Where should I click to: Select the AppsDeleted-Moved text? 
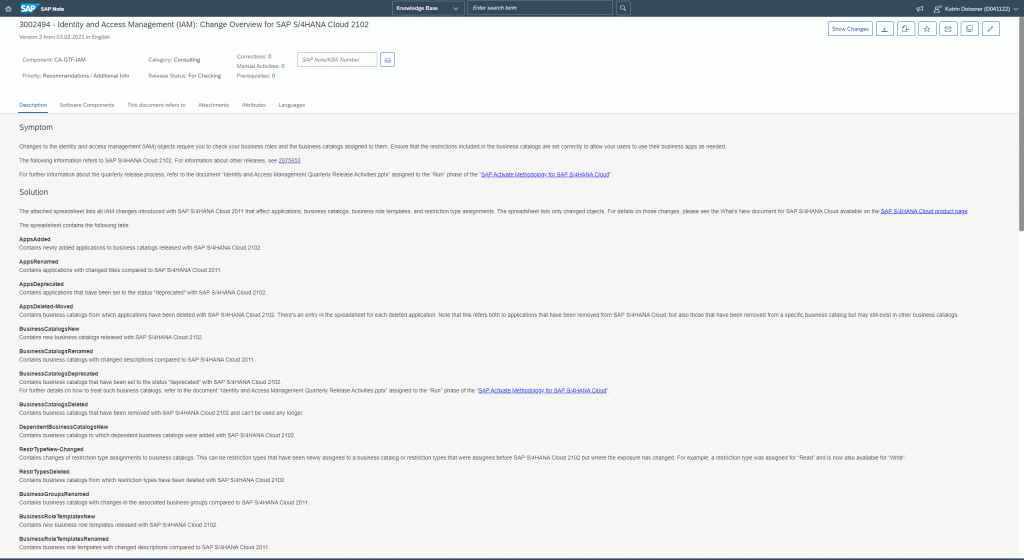tap(46, 307)
